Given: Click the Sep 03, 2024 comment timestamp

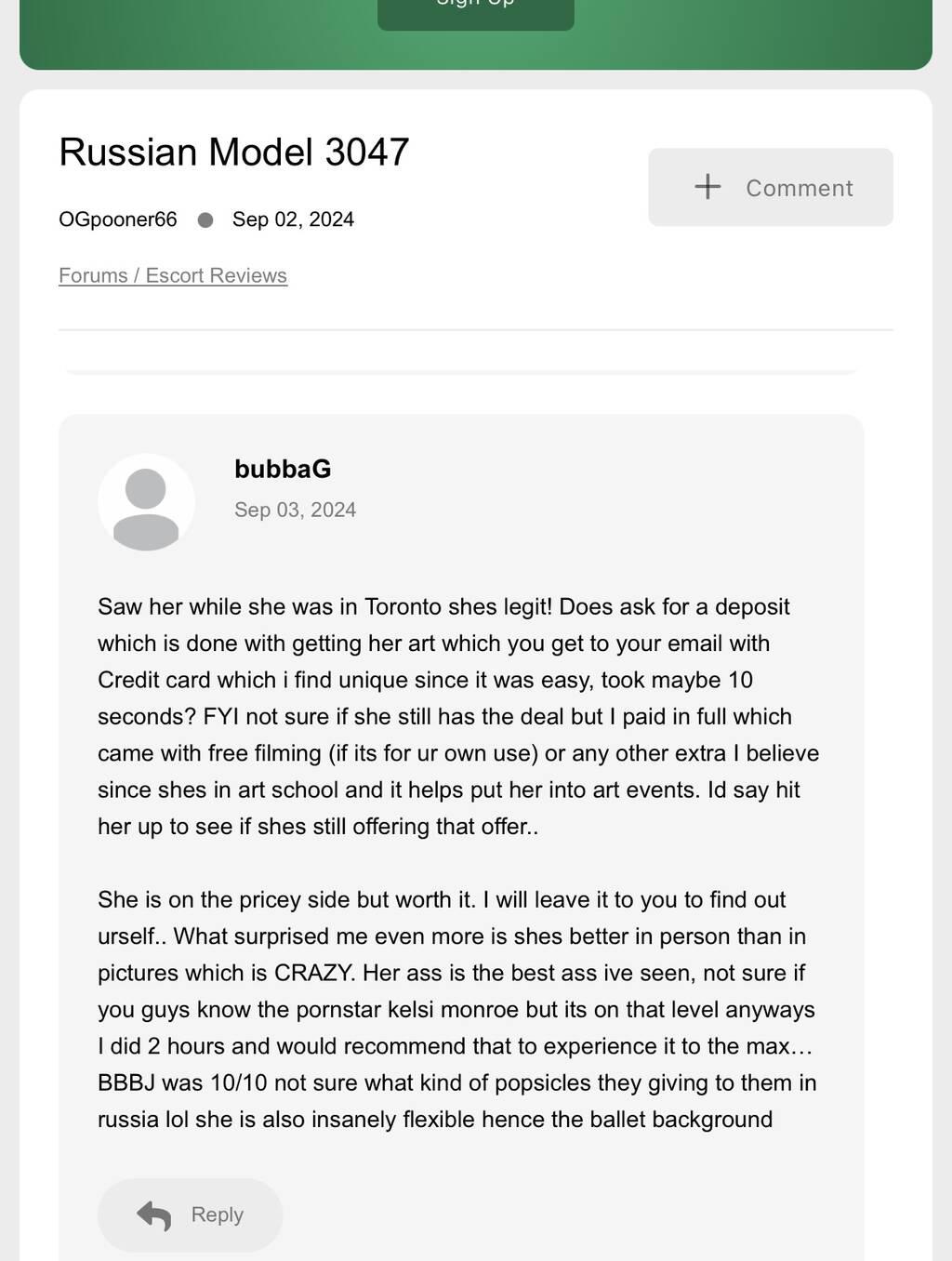Looking at the screenshot, I should [295, 510].
